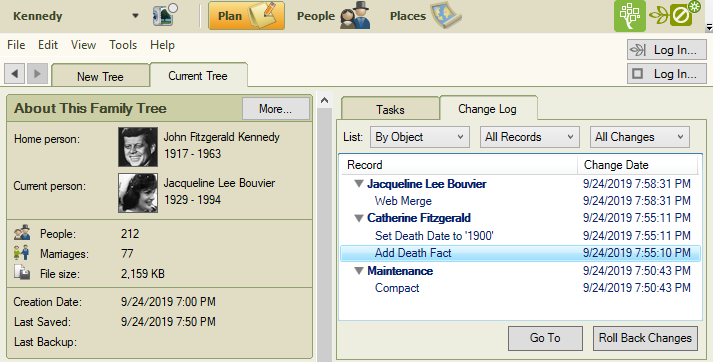The height and width of the screenshot is (362, 713).
Task: Collapse the Maintenance record group
Action: pyautogui.click(x=359, y=271)
